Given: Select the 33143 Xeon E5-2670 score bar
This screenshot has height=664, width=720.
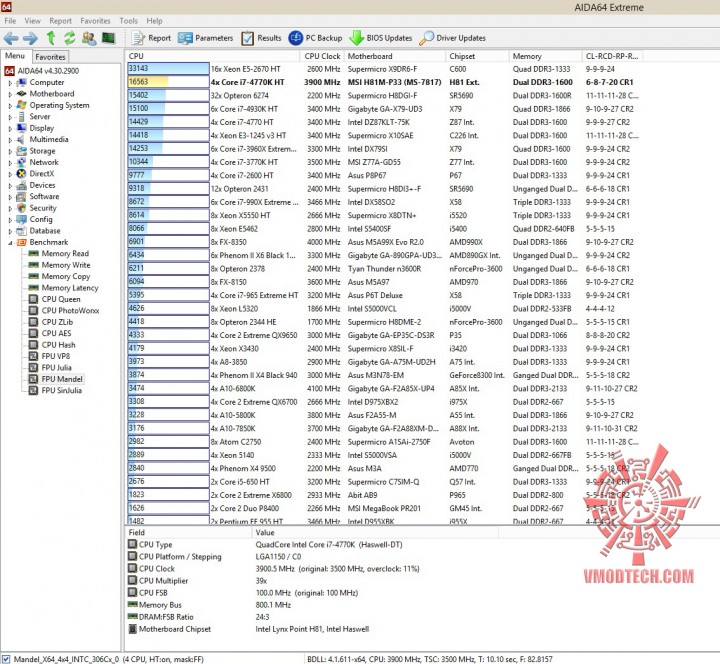Looking at the screenshot, I should tap(168, 68).
